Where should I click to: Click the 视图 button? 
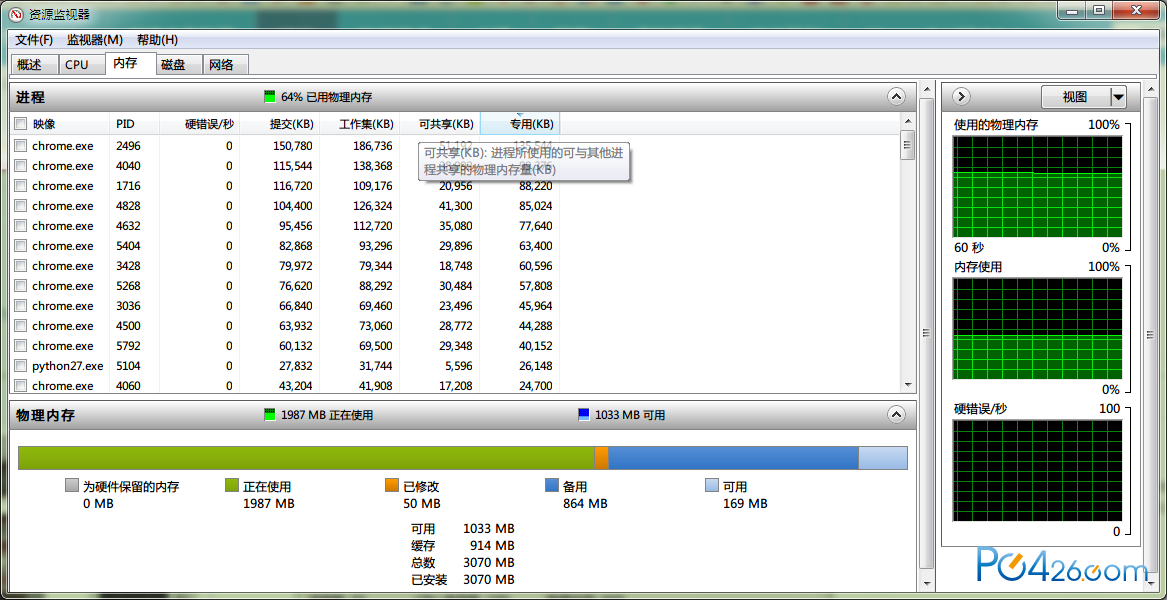[x=1075, y=97]
